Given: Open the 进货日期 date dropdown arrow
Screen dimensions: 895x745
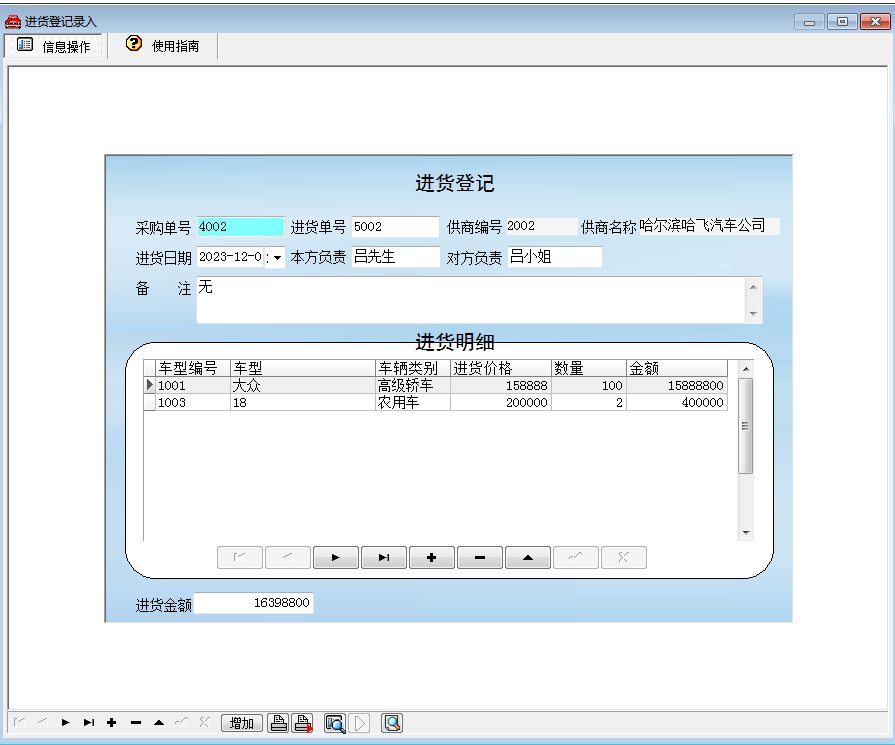Looking at the screenshot, I should tap(277, 257).
